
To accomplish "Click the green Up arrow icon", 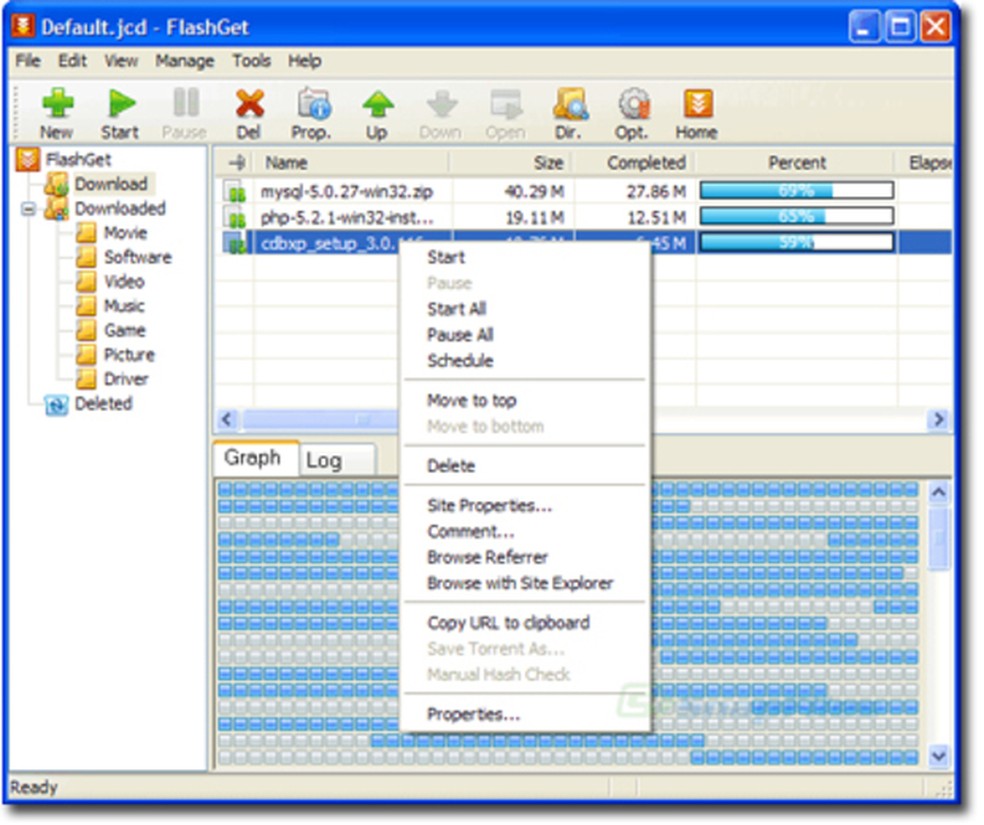I will click(x=378, y=105).
